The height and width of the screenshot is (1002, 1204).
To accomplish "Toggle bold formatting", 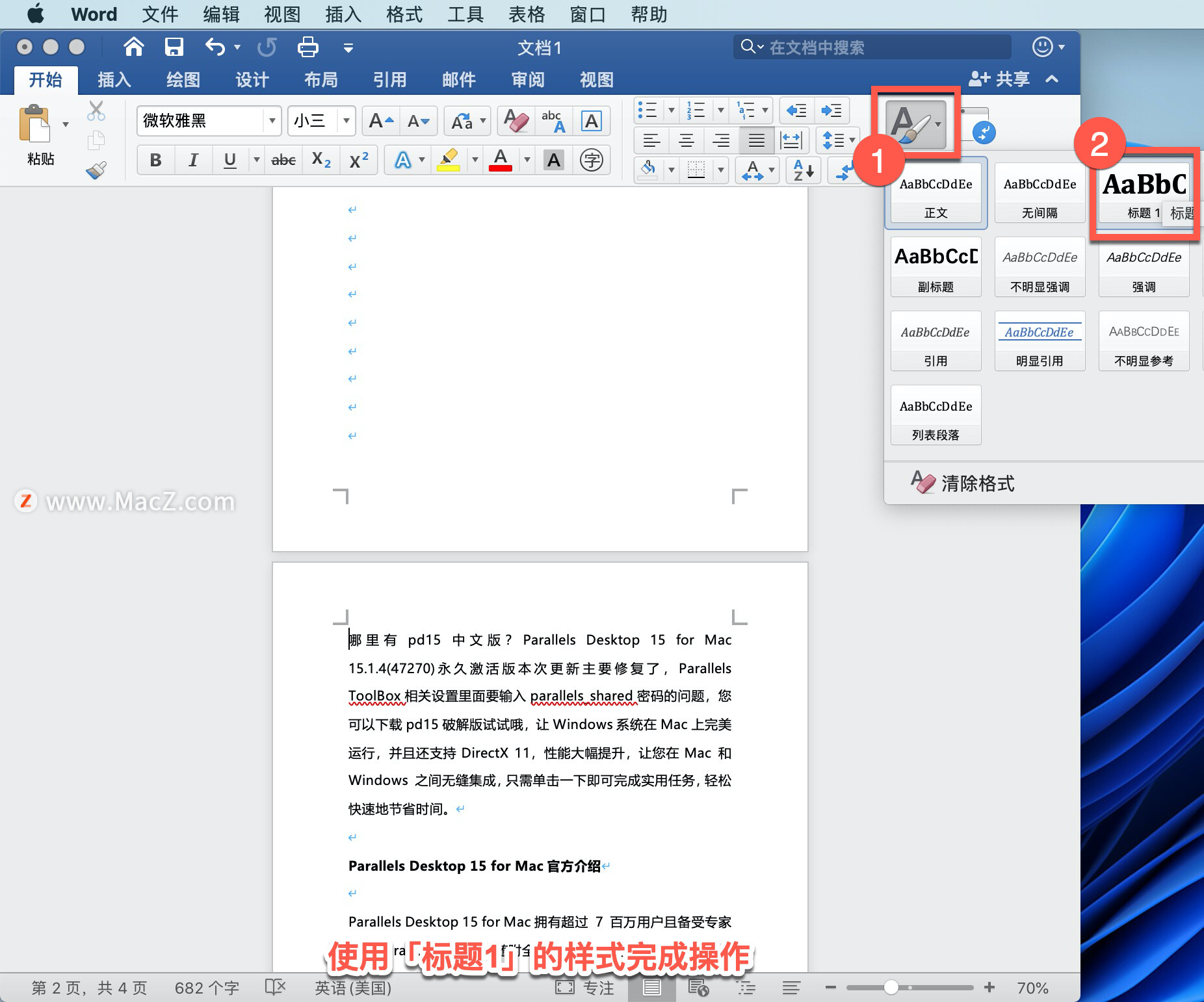I will click(155, 160).
